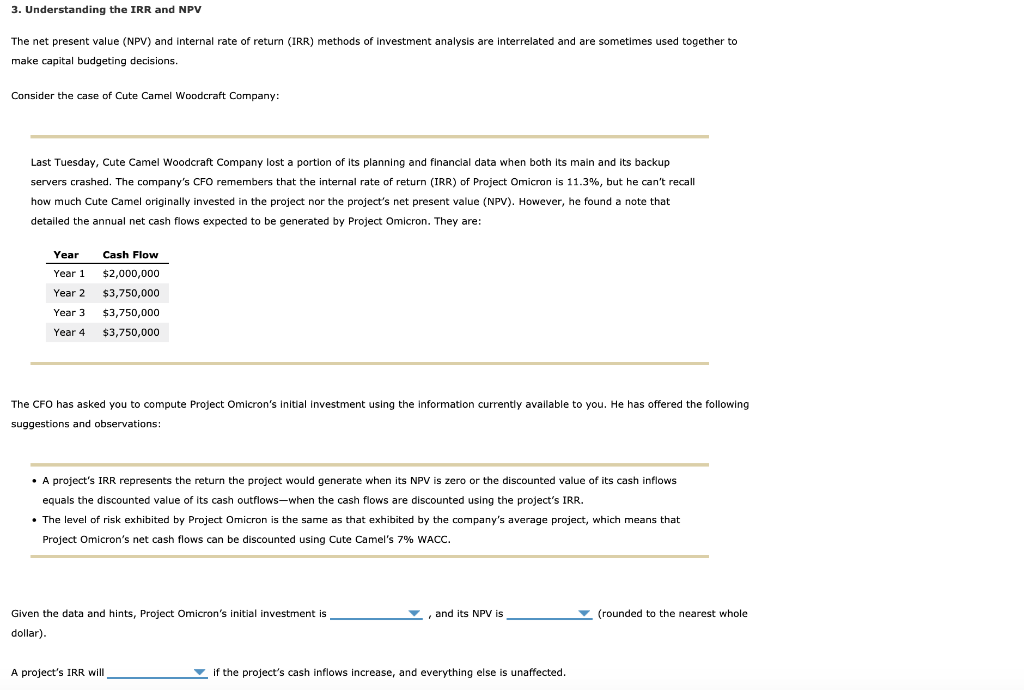Image resolution: width=1024 pixels, height=690 pixels.
Task: Select the Year 2 cash flow $3,750,000
Action: [x=131, y=292]
